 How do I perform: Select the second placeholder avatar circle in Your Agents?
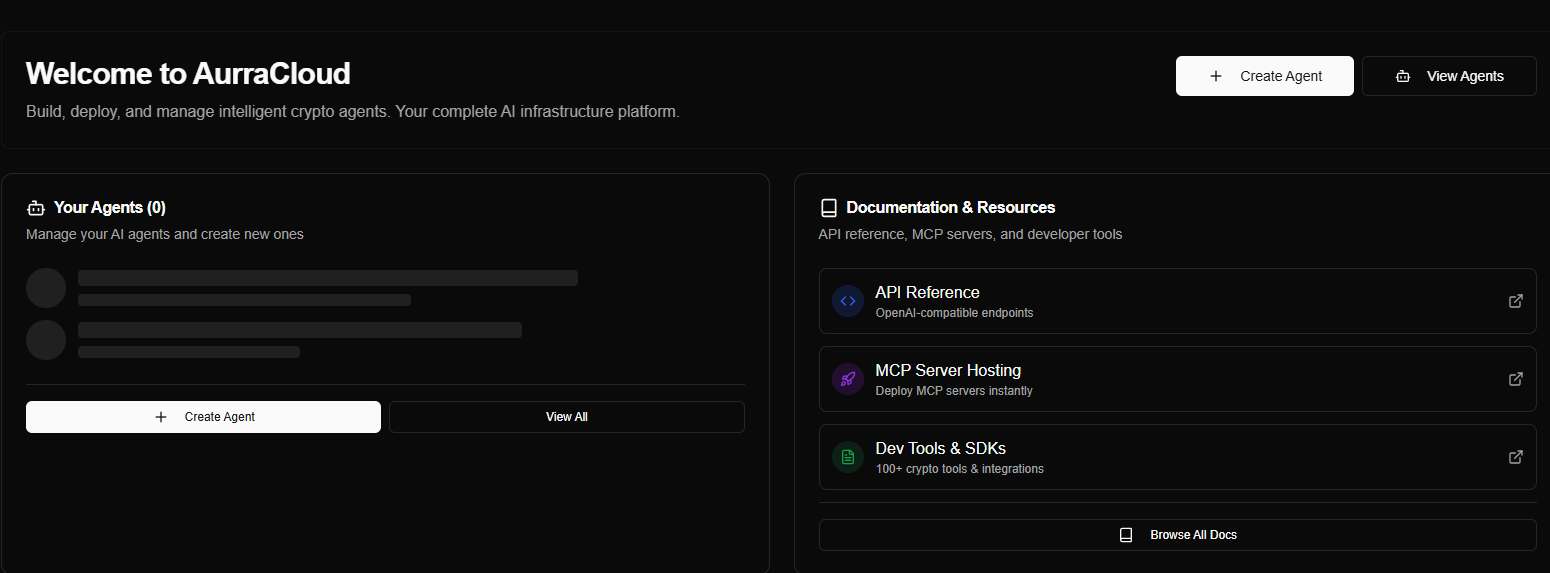click(x=46, y=340)
